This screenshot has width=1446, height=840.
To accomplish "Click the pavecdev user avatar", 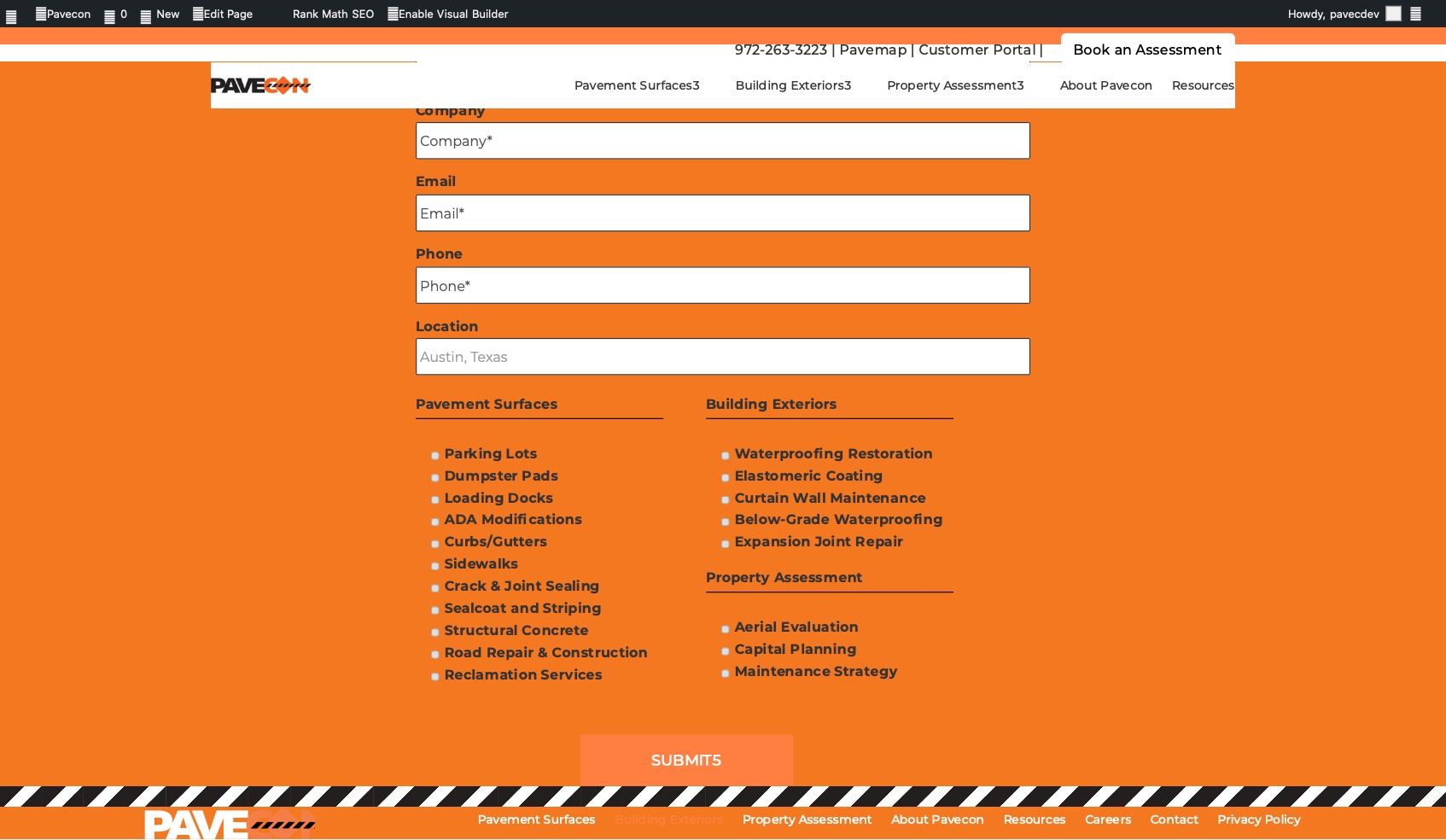I will pyautogui.click(x=1393, y=14).
